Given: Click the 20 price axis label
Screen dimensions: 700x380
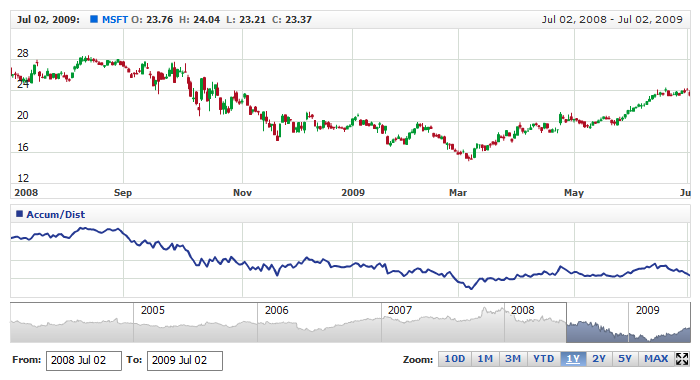Looking at the screenshot, I should [23, 115].
